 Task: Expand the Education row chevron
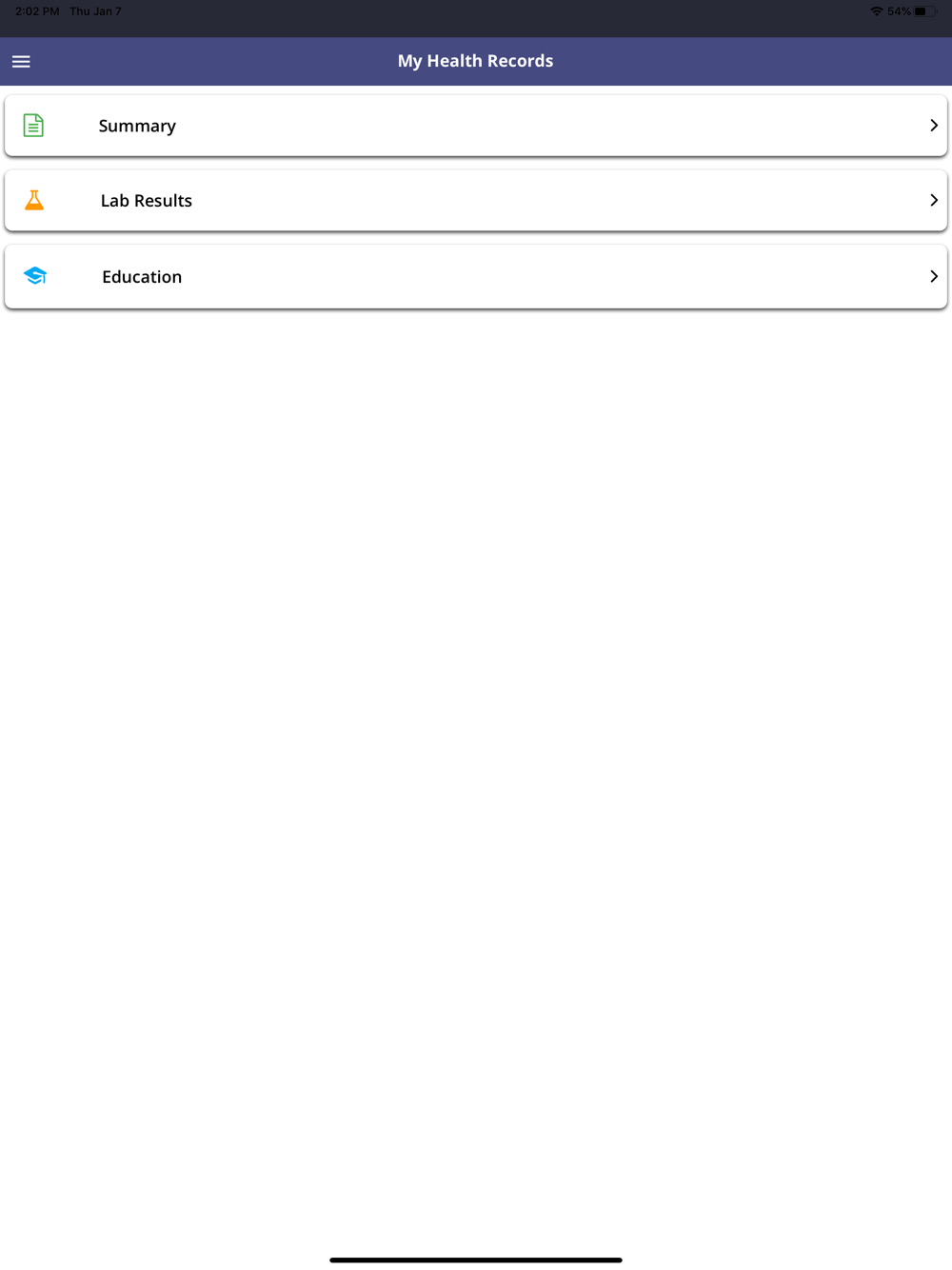(934, 276)
